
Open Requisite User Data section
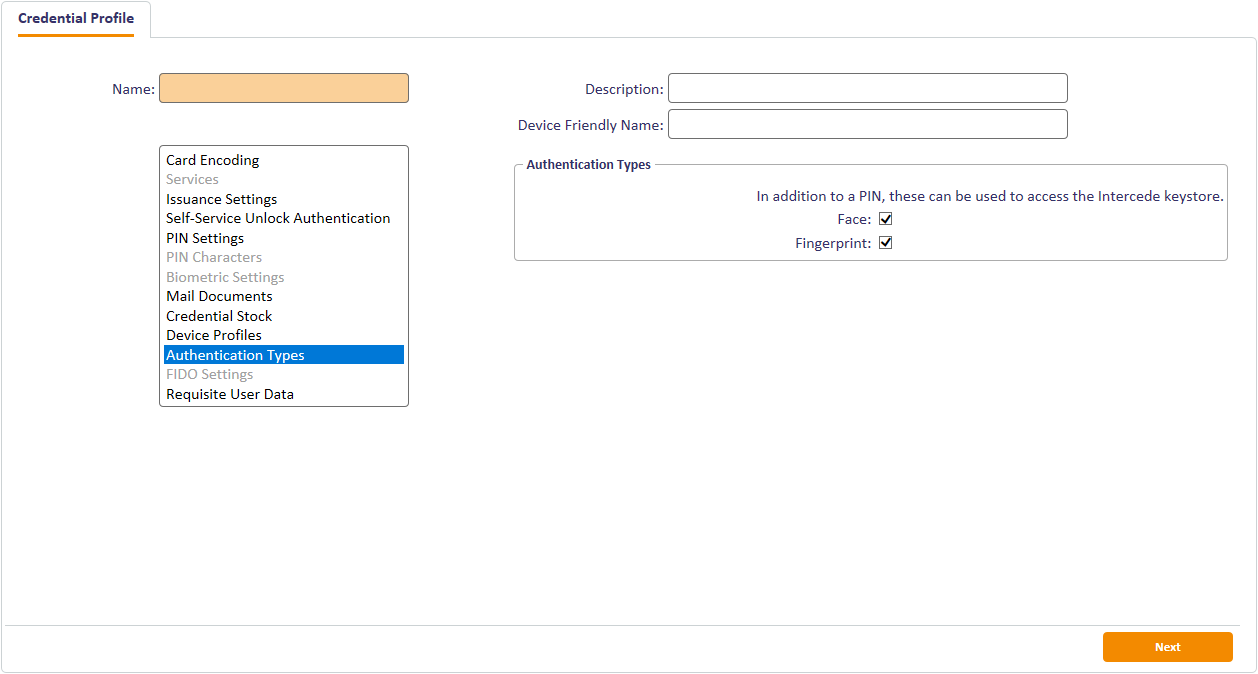pyautogui.click(x=230, y=394)
